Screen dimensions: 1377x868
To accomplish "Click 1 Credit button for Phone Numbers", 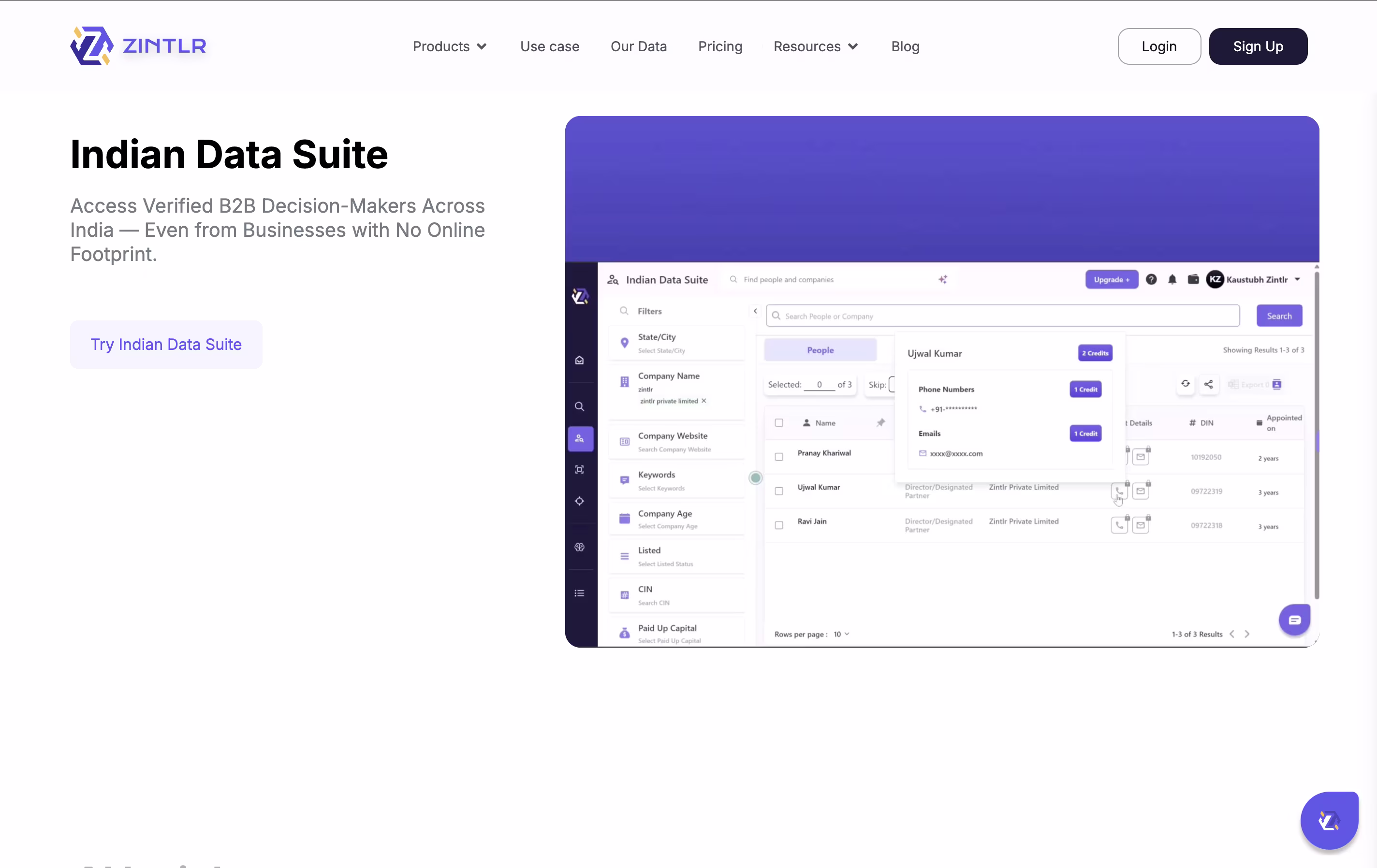I will pyautogui.click(x=1085, y=389).
